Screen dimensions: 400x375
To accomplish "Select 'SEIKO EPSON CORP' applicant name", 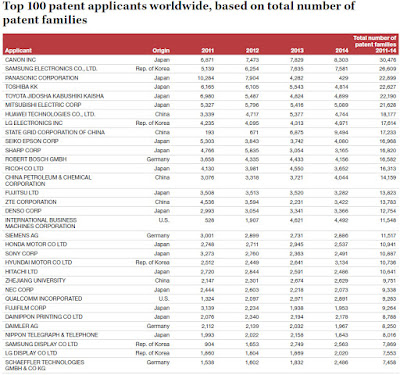I will click(x=32, y=141).
